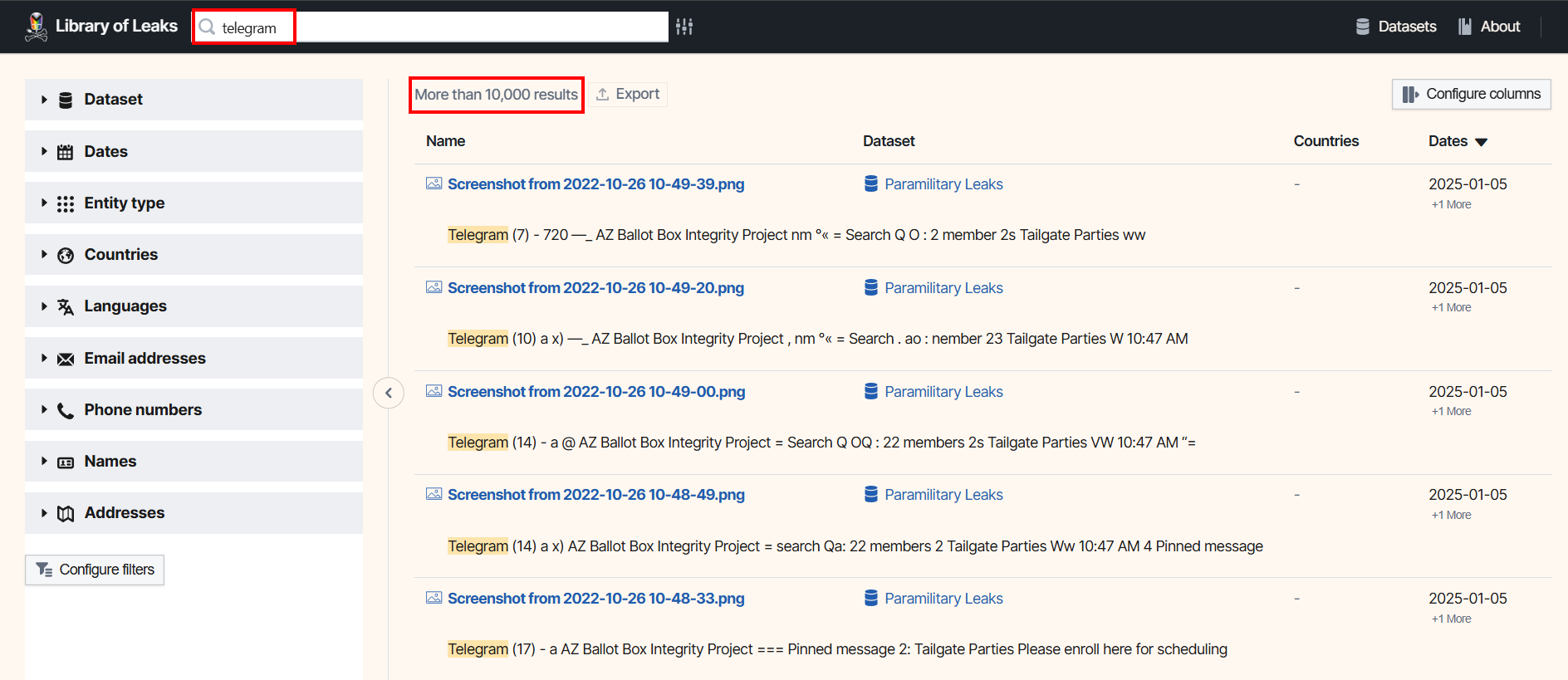Click the Name column header
The image size is (1568, 680).
(x=445, y=141)
